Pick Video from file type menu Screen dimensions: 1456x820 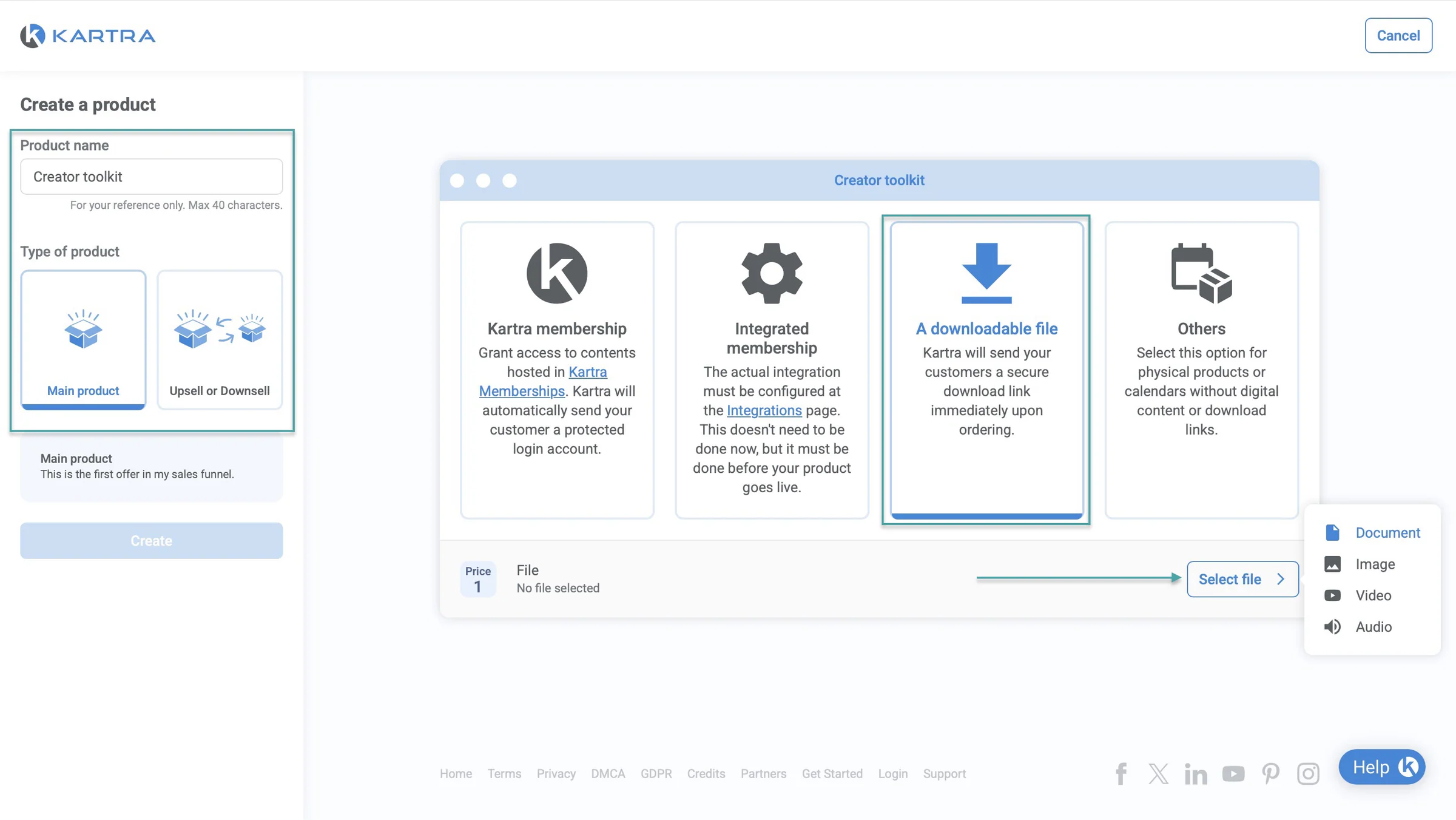(1372, 595)
